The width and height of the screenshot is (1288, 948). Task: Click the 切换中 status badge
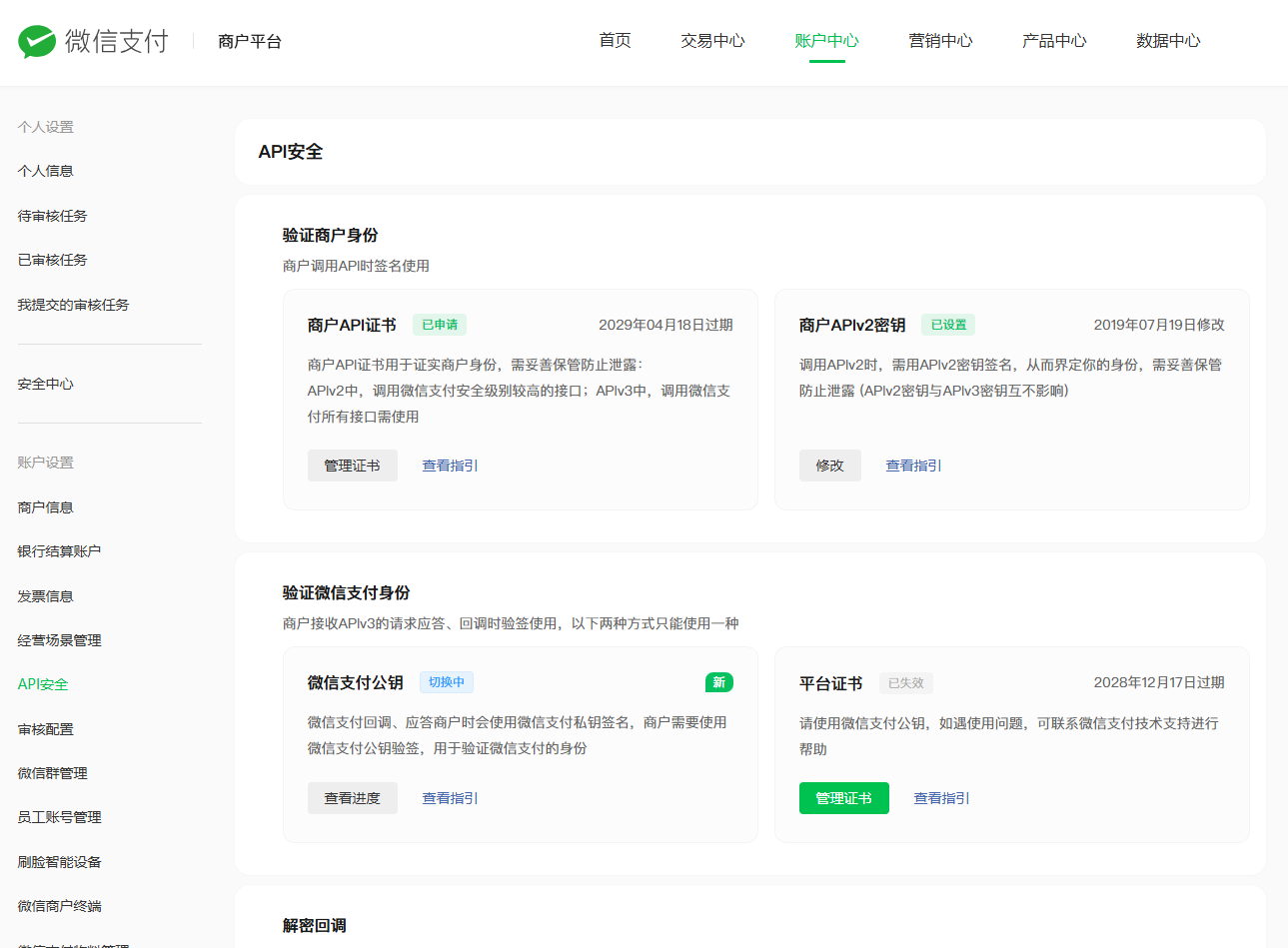(x=447, y=682)
